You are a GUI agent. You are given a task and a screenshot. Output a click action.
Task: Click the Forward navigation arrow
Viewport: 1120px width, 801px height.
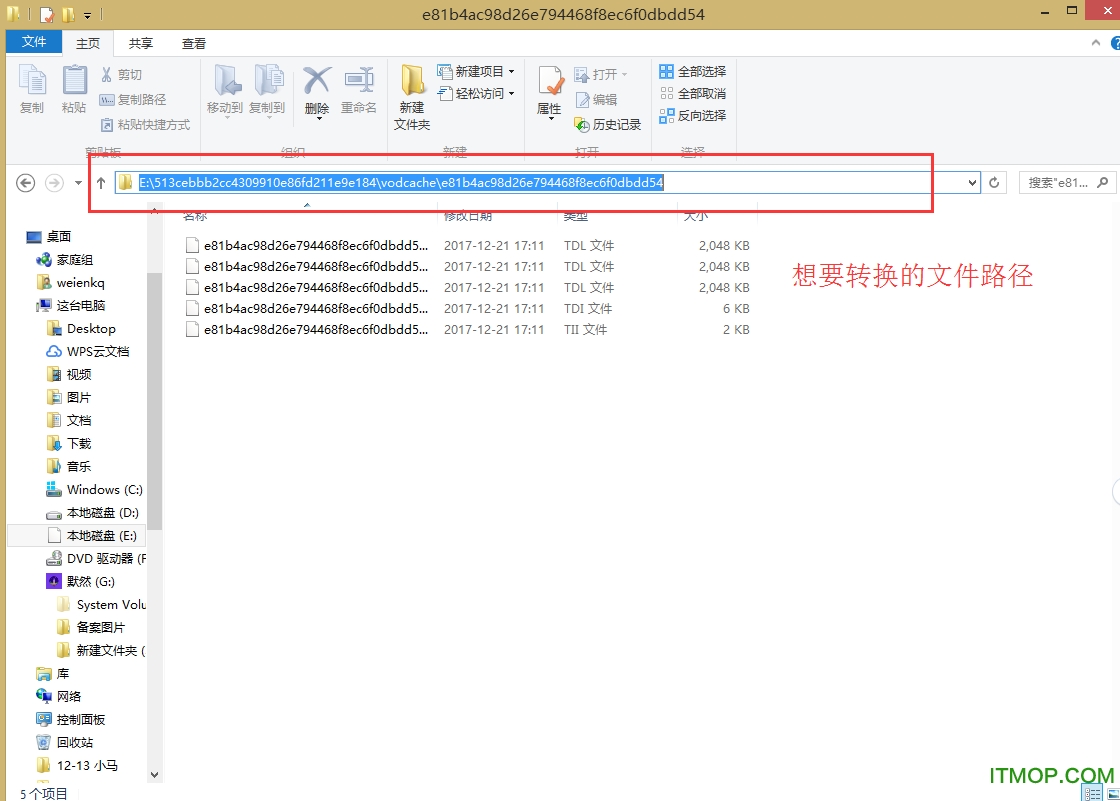[54, 183]
